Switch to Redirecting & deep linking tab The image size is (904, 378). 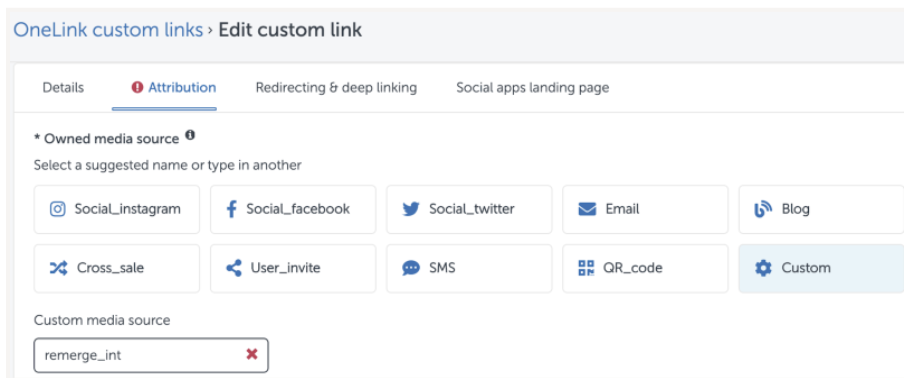pos(336,88)
